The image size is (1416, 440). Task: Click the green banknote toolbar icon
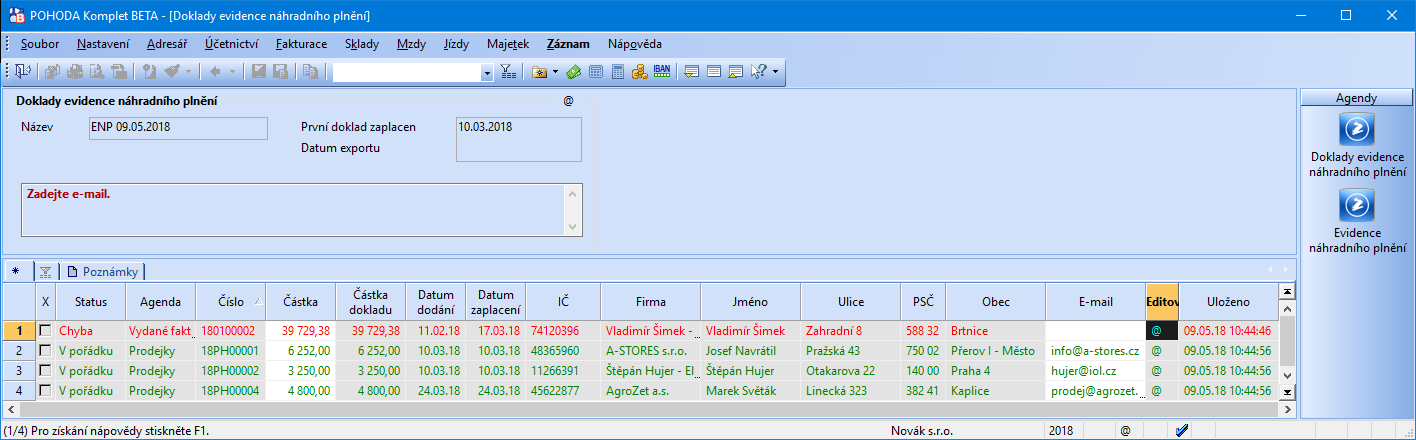tap(573, 71)
